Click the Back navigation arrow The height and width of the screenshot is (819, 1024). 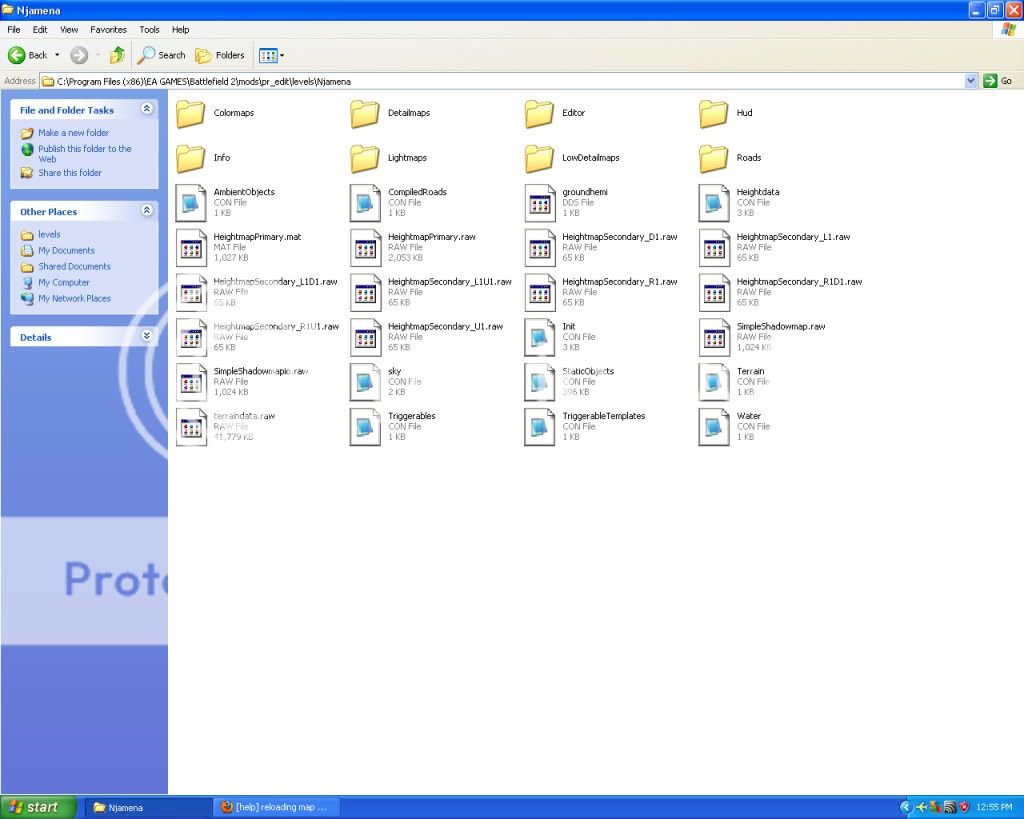coord(17,55)
